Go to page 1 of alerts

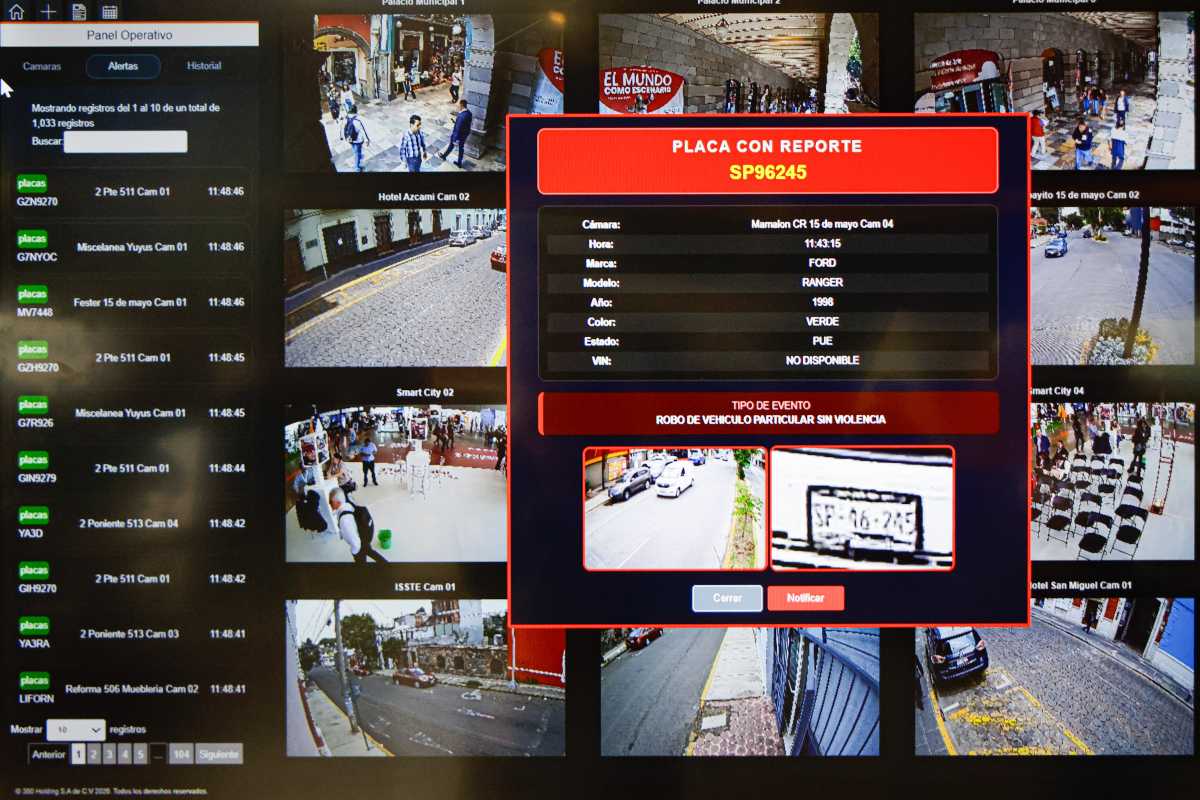78,754
